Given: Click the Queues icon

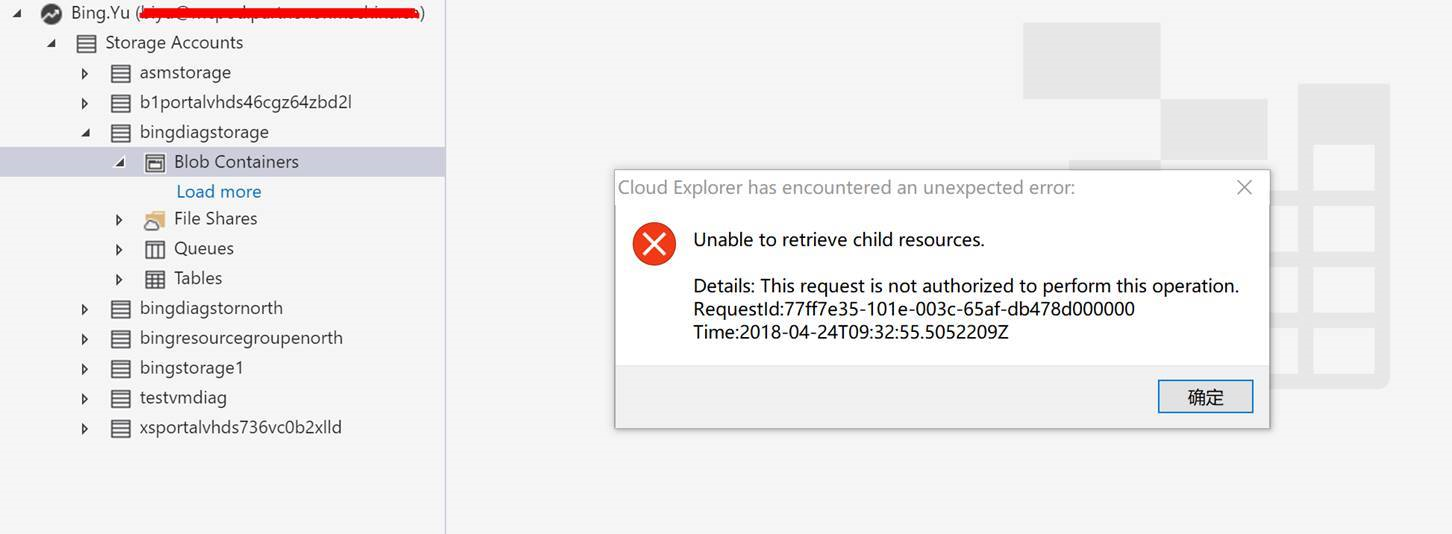Looking at the screenshot, I should (x=155, y=249).
